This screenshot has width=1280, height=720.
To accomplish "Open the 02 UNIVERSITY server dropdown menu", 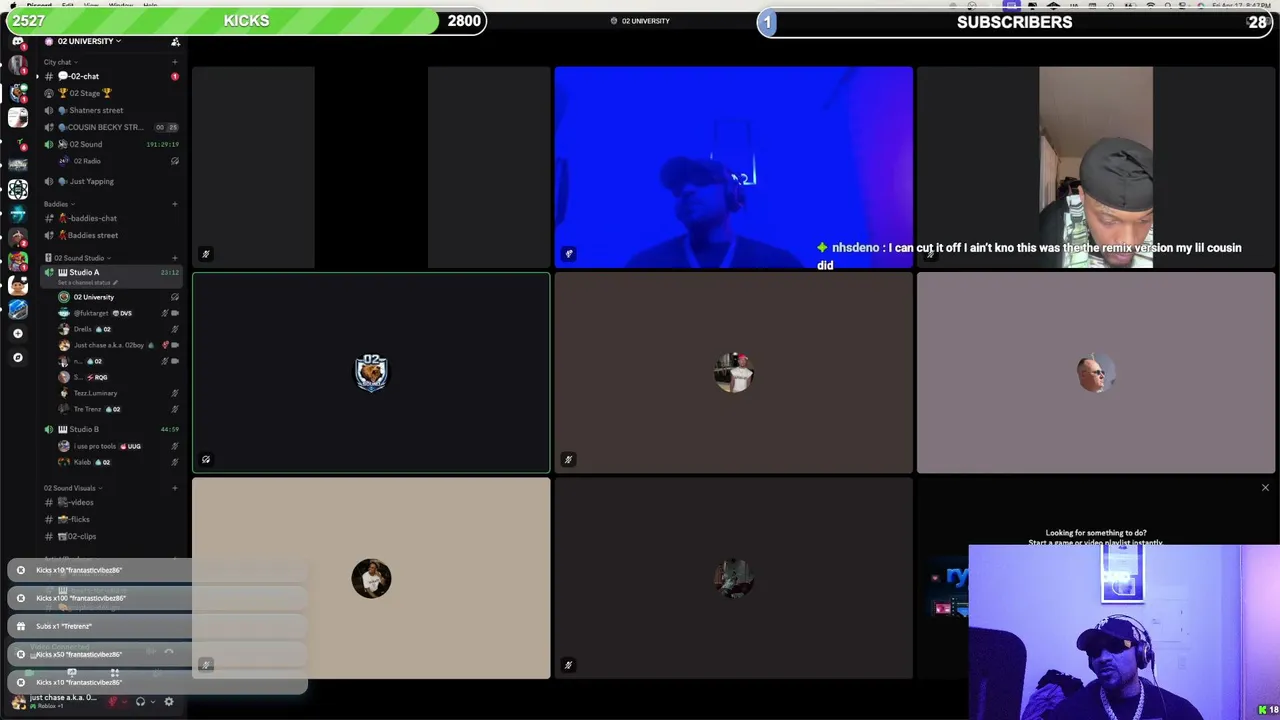I will pyautogui.click(x=89, y=41).
